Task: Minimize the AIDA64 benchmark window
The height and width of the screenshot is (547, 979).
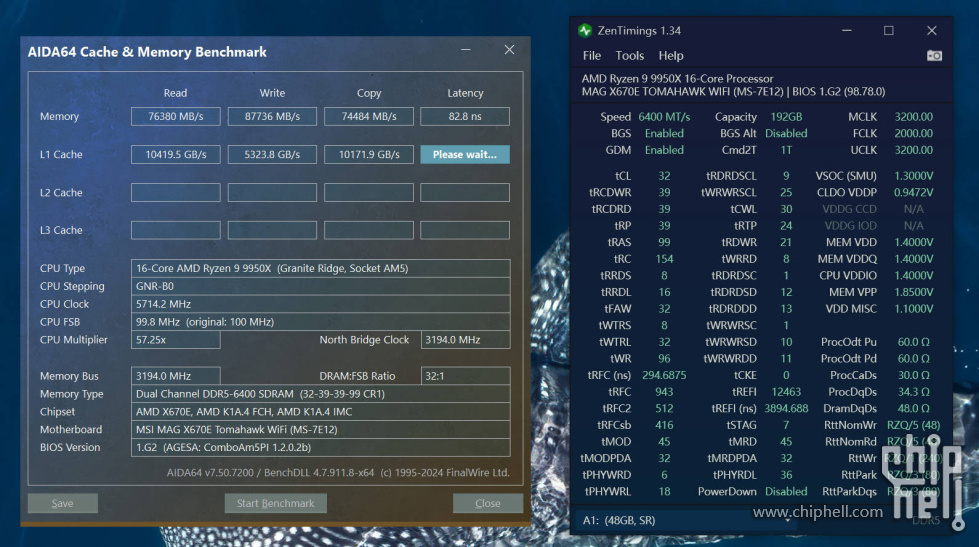Action: point(466,50)
